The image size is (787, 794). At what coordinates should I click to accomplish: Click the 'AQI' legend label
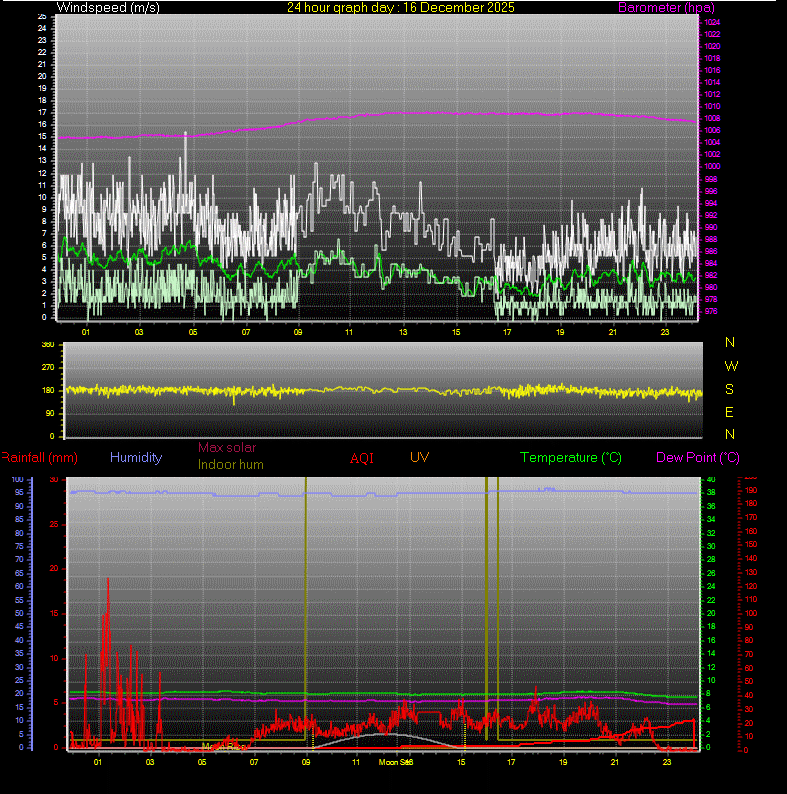(362, 458)
